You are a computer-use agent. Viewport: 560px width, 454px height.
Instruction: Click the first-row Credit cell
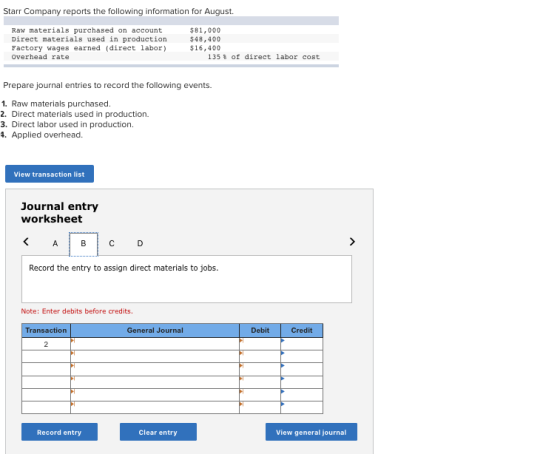(301, 344)
